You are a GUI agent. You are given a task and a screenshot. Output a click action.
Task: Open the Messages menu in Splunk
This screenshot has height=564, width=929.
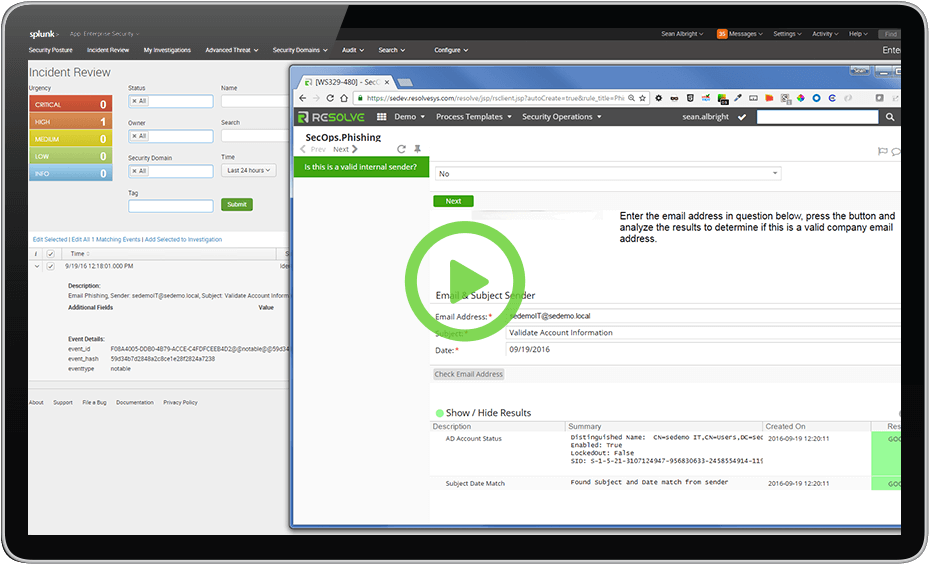tap(739, 34)
